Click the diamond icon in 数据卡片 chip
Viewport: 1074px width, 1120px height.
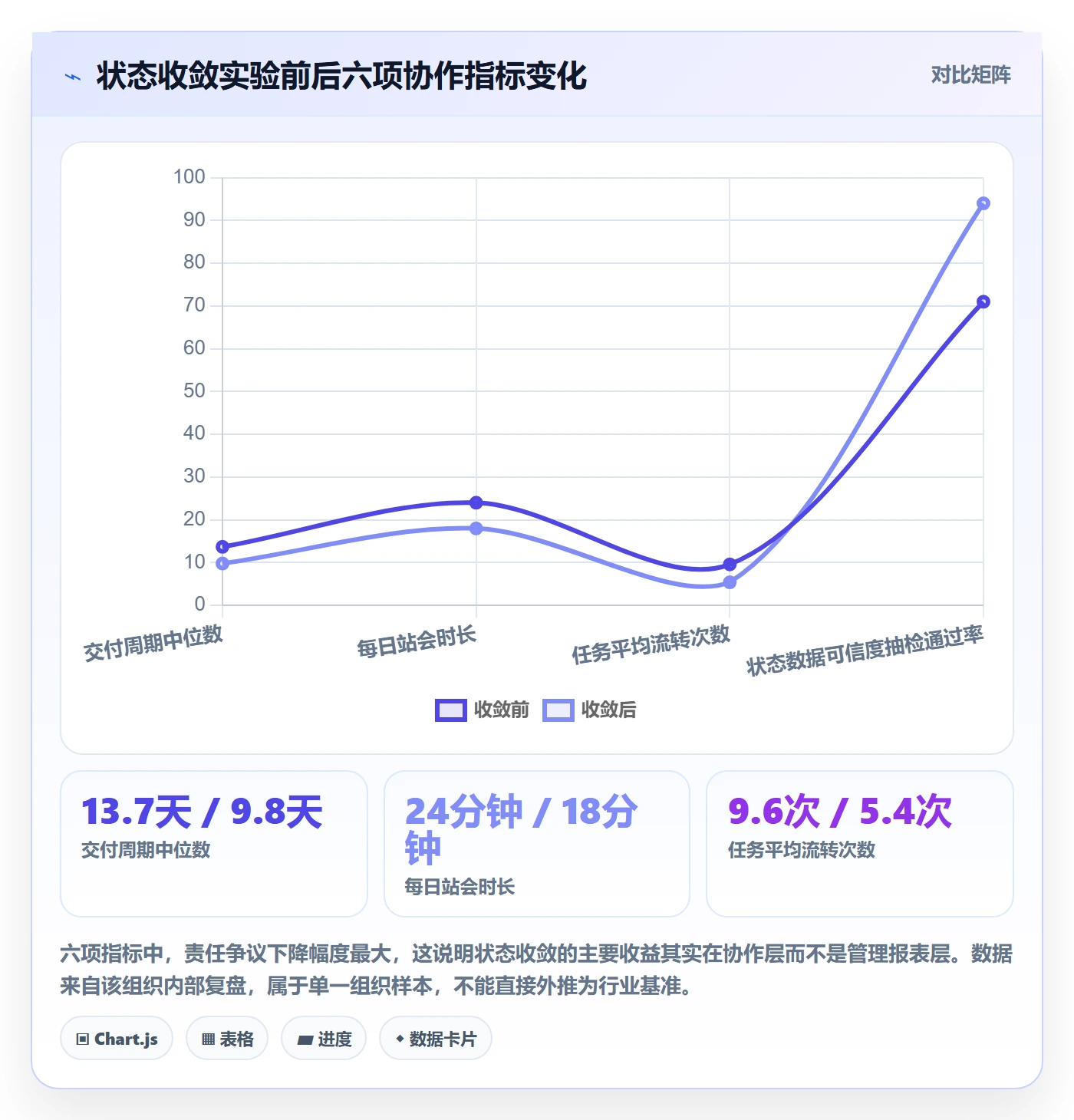coord(400,1039)
